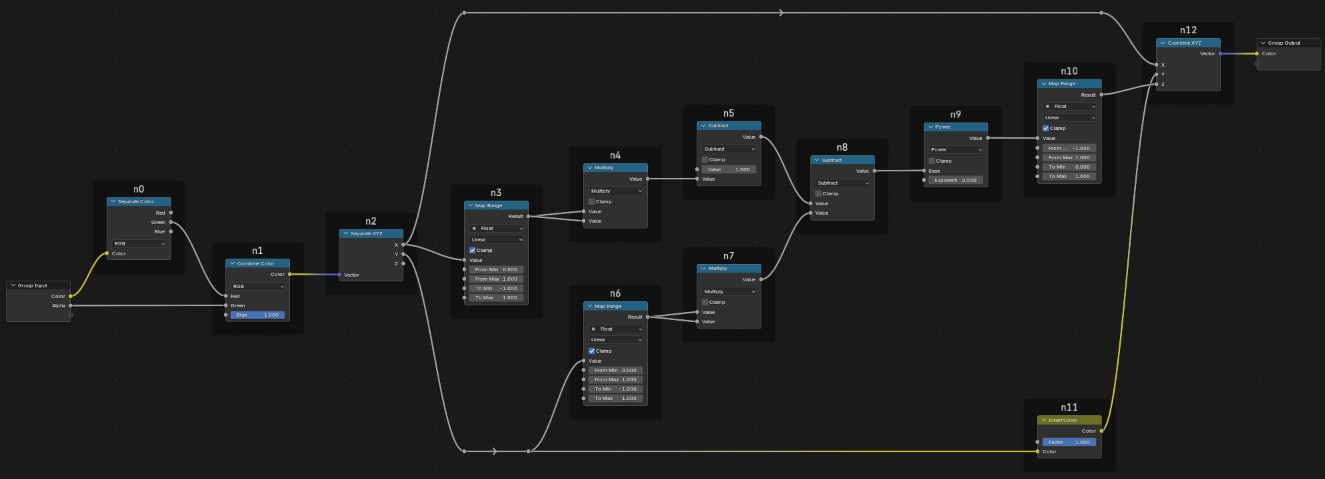1325x479 pixels.
Task: Click Factor slider in n11 Invert Color
Action: [x=1068, y=441]
